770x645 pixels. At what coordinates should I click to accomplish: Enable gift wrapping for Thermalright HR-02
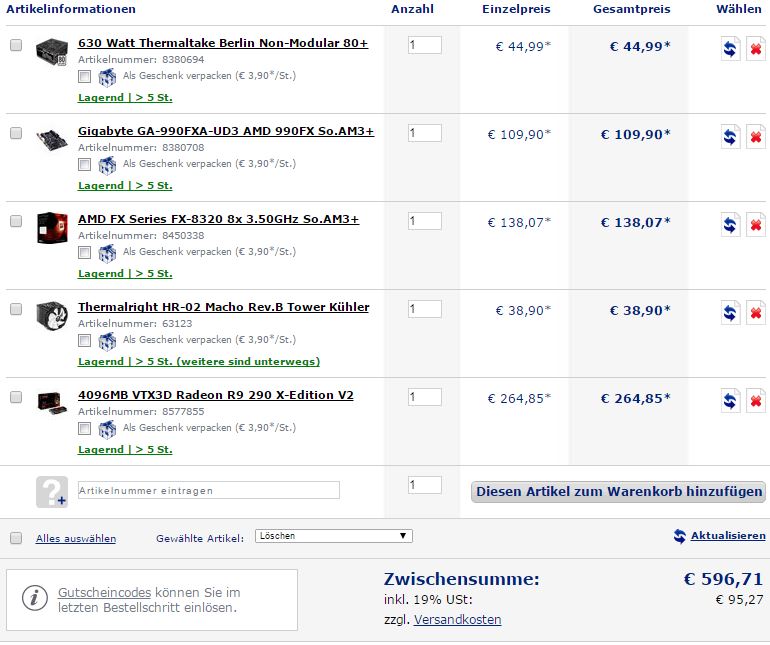click(84, 340)
